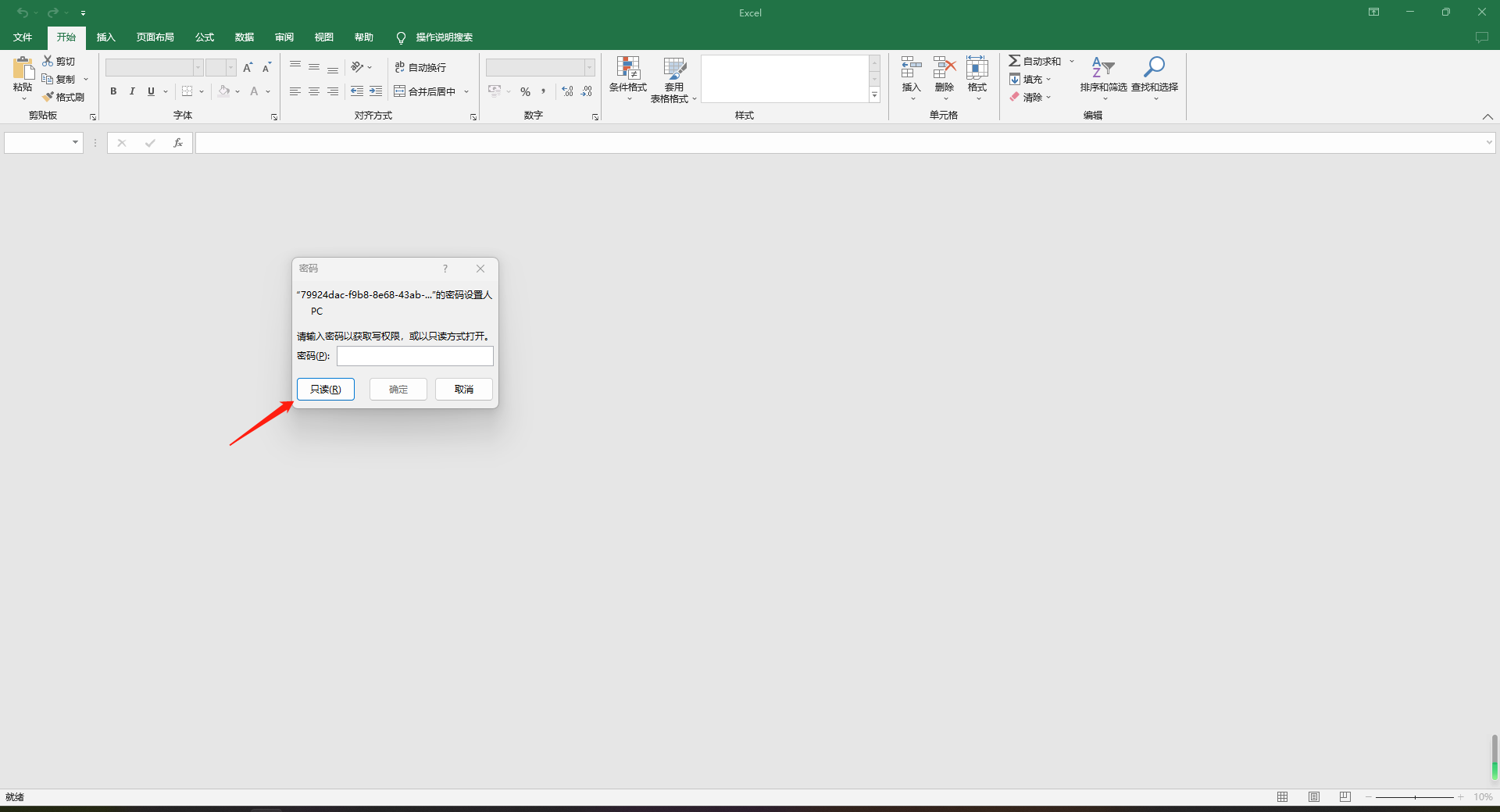Screen dimensions: 1500x812
Task: Click the Read-only (只读) button
Action: 325,389
